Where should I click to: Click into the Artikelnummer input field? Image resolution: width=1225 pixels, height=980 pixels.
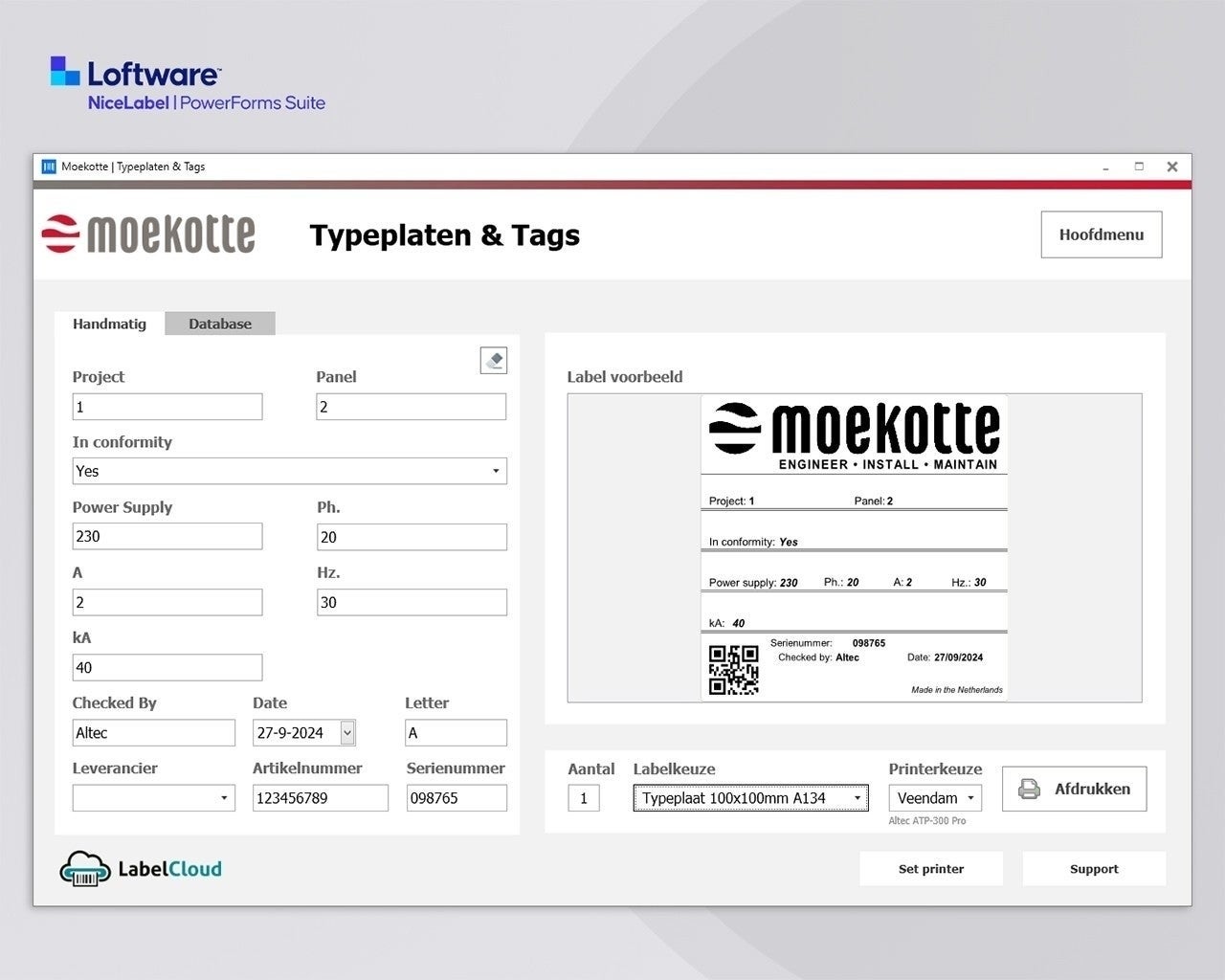click(320, 798)
